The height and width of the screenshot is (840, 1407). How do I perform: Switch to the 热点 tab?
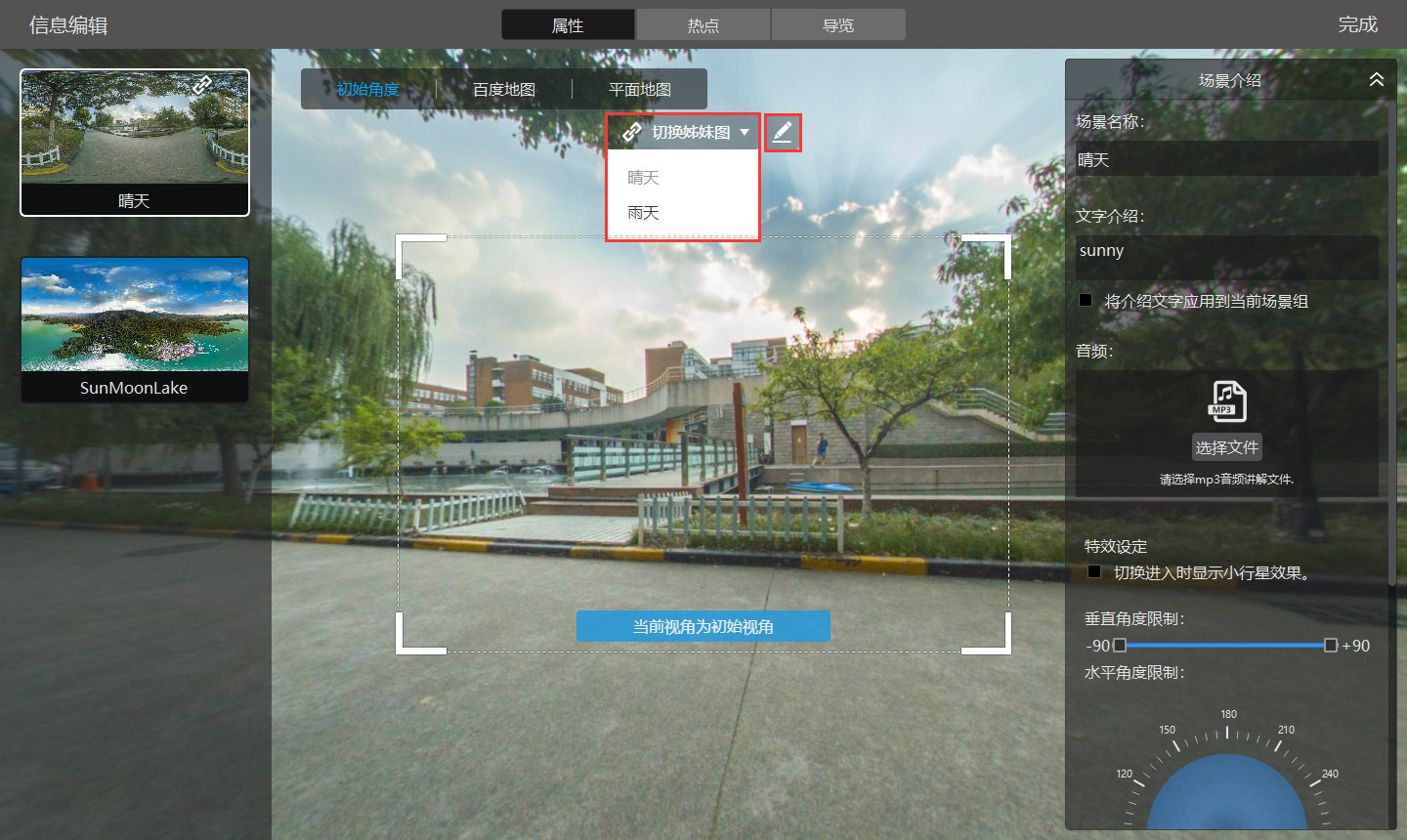[x=703, y=25]
